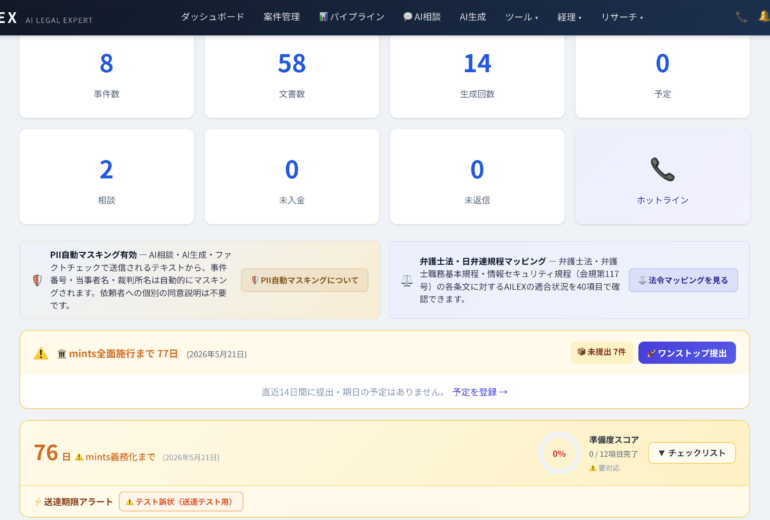Image resolution: width=770 pixels, height=520 pixels.
Task: Click the phone icon in Hotline card
Action: coord(662,169)
